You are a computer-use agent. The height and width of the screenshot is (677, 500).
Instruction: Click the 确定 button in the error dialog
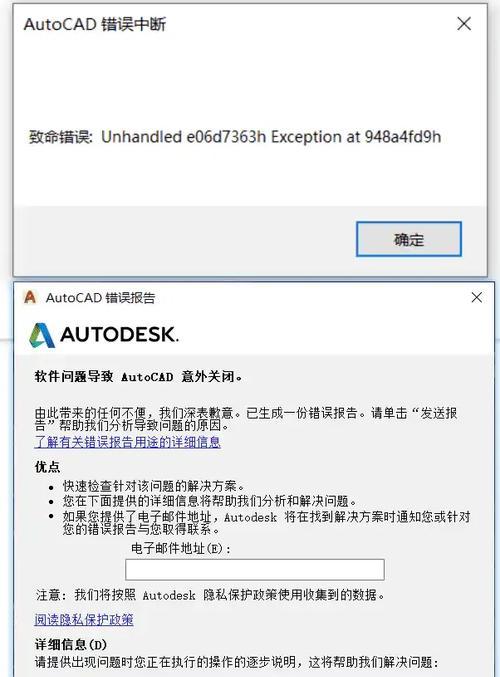pos(408,239)
